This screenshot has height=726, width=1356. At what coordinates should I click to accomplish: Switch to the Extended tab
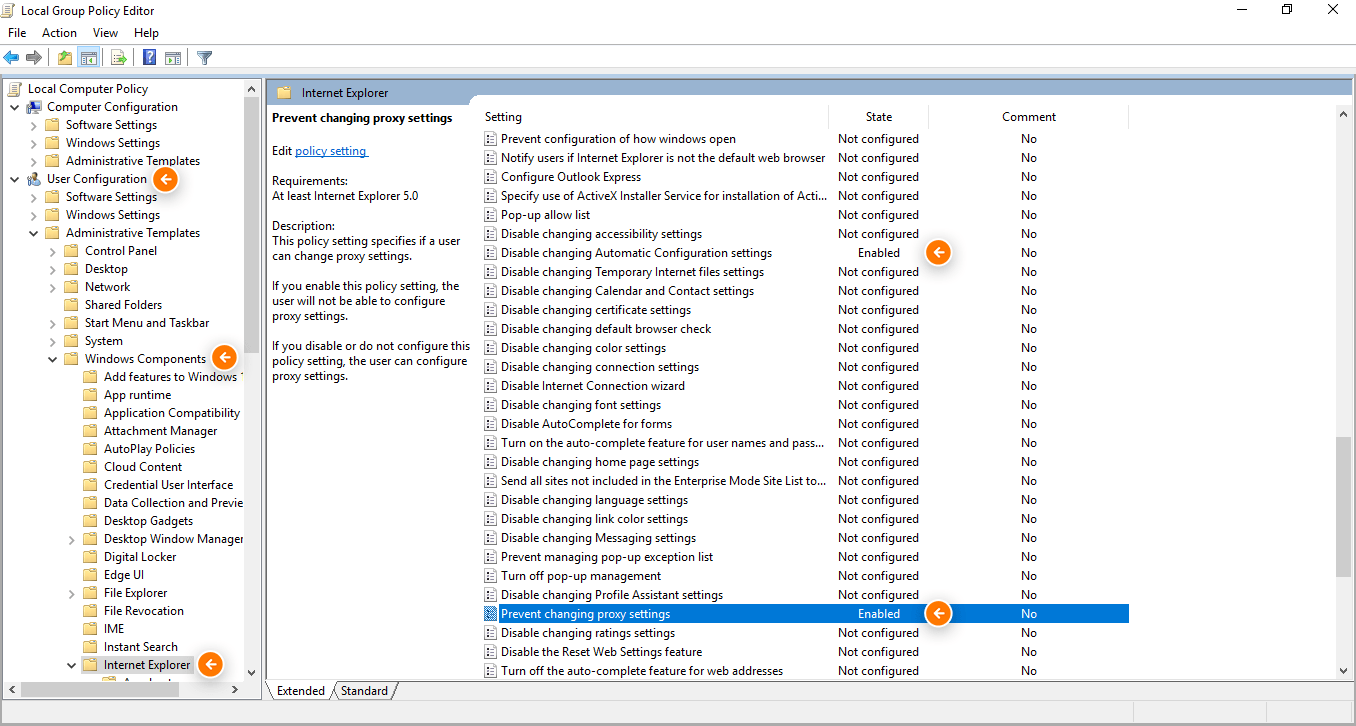301,691
